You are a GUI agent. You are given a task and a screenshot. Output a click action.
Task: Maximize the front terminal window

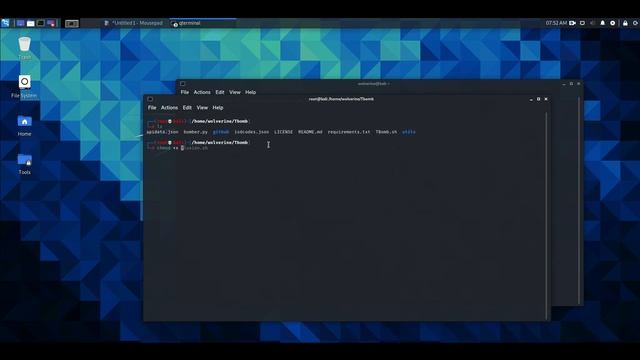click(538, 99)
